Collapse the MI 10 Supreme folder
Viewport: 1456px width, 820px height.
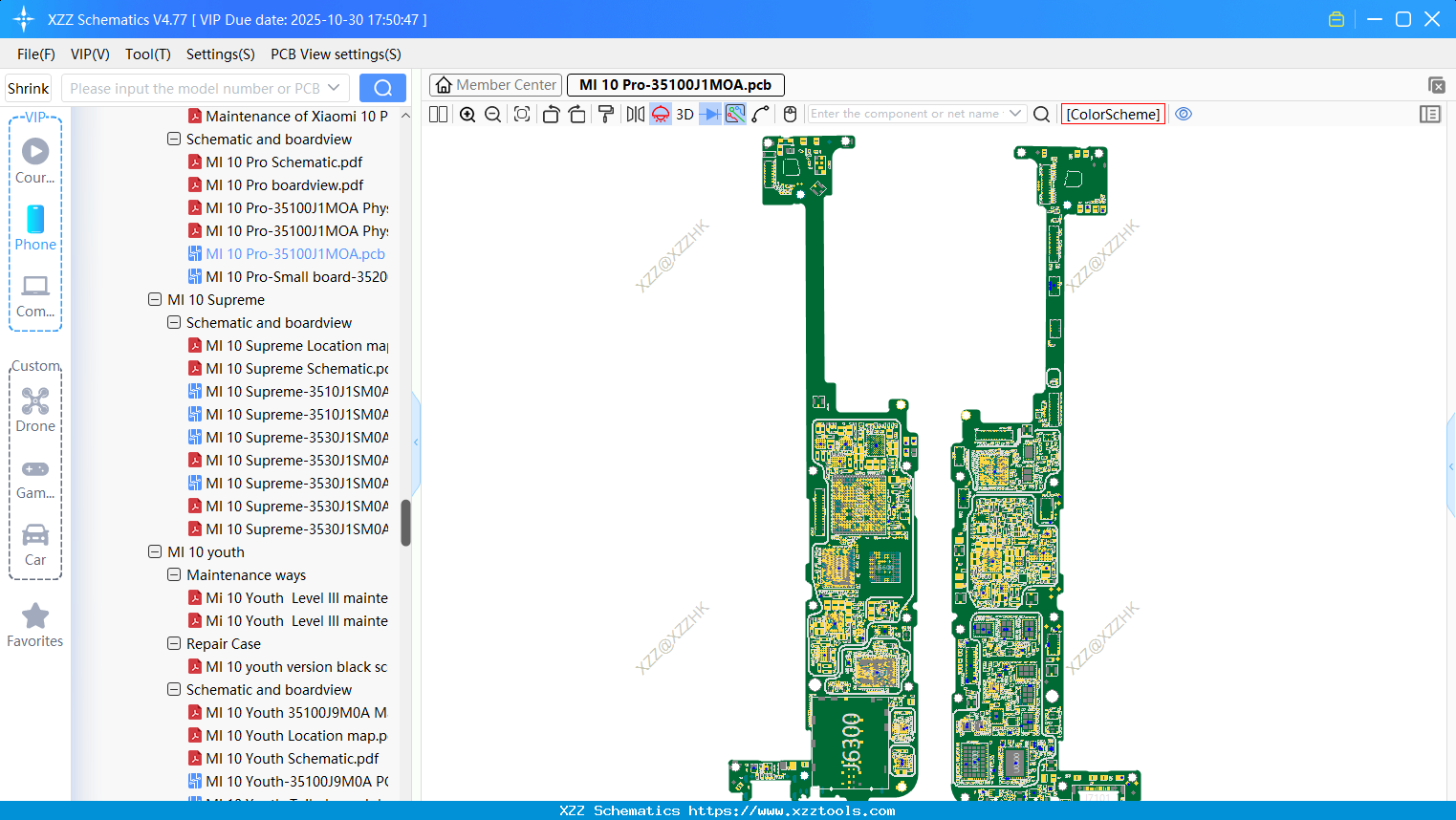(155, 299)
